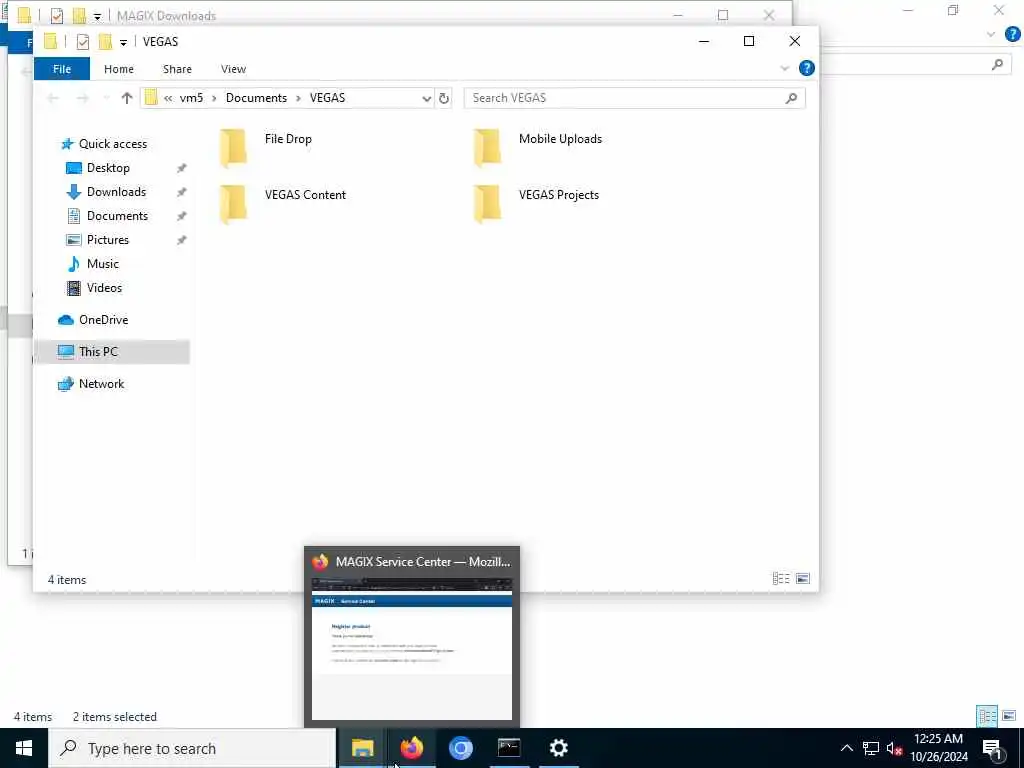Select Network in navigation pane
This screenshot has height=768, width=1024.
coord(101,384)
